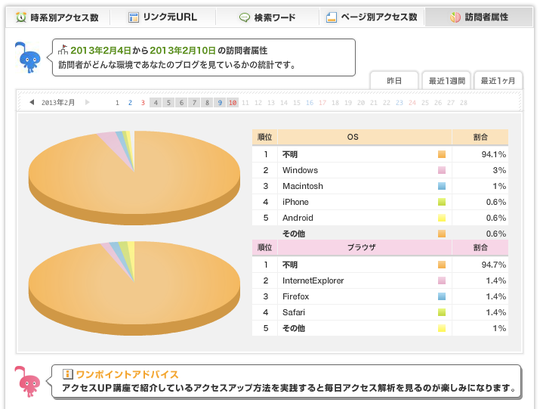Go to previous month with left arrow
This screenshot has width=540, height=409.
(x=32, y=102)
